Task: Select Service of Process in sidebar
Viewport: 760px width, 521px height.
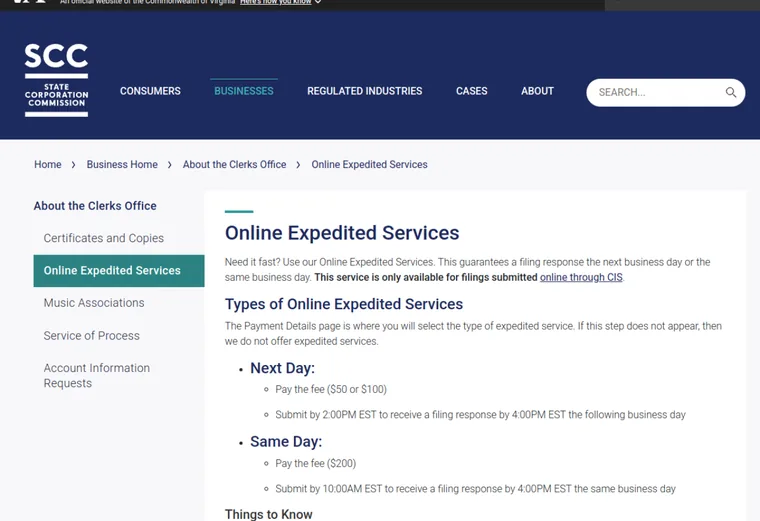Action: pos(92,335)
